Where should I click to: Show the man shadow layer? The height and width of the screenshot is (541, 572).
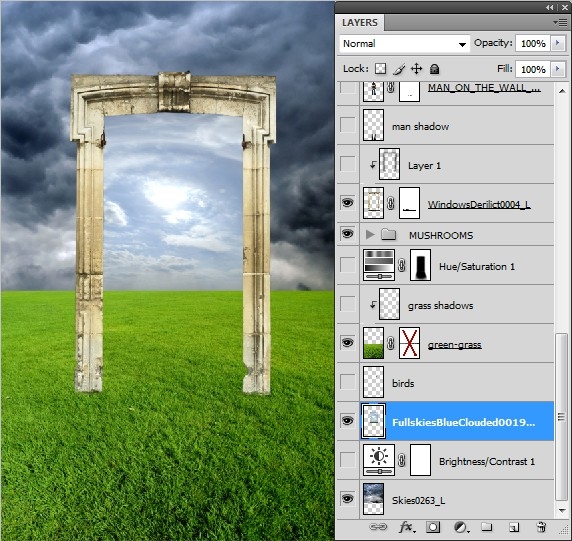[348, 125]
